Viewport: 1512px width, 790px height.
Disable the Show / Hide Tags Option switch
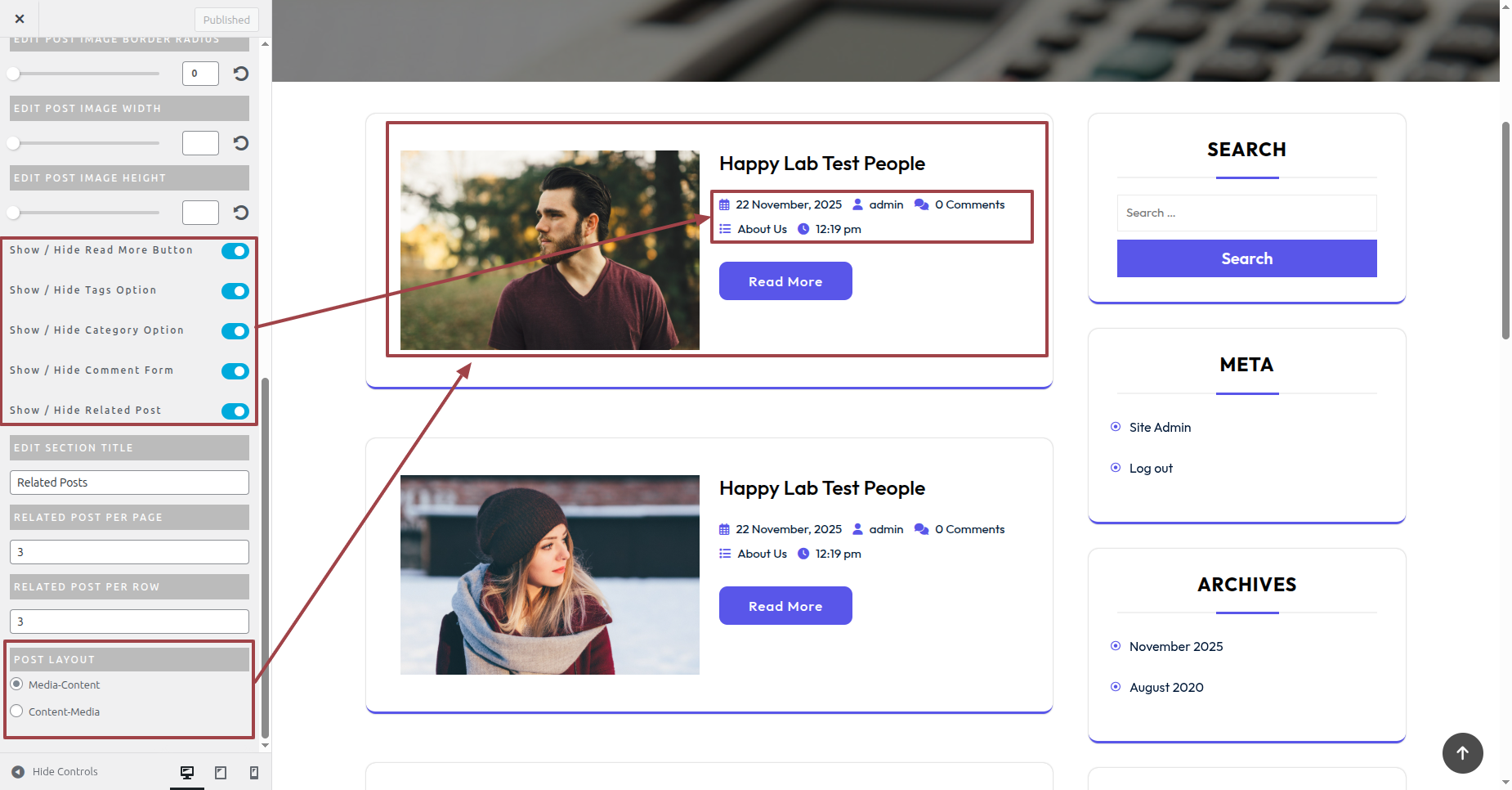point(235,291)
